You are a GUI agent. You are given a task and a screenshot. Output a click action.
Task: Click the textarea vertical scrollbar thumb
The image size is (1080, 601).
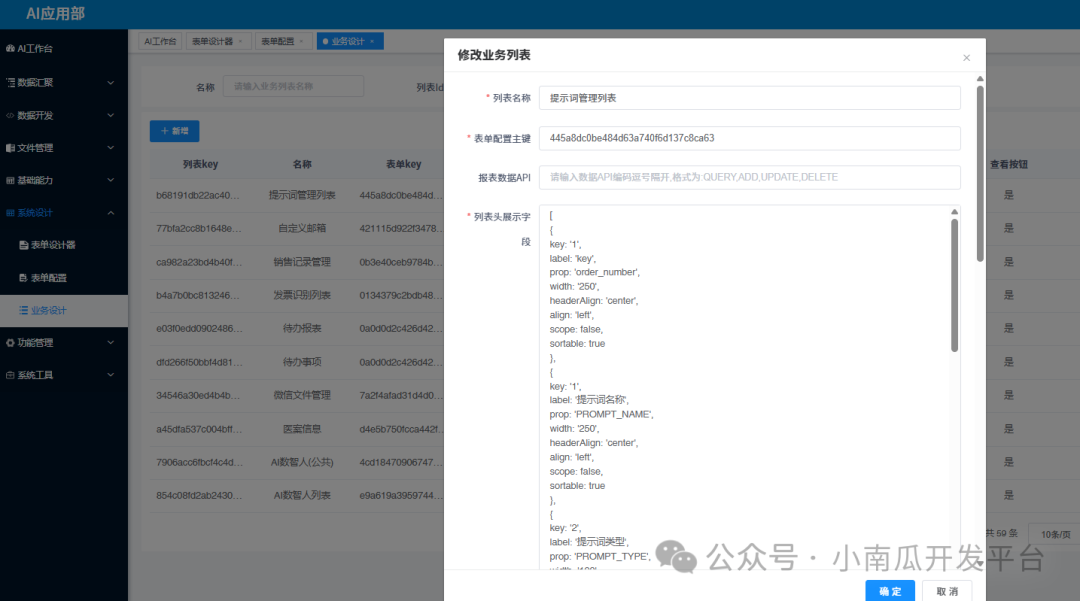(x=955, y=285)
